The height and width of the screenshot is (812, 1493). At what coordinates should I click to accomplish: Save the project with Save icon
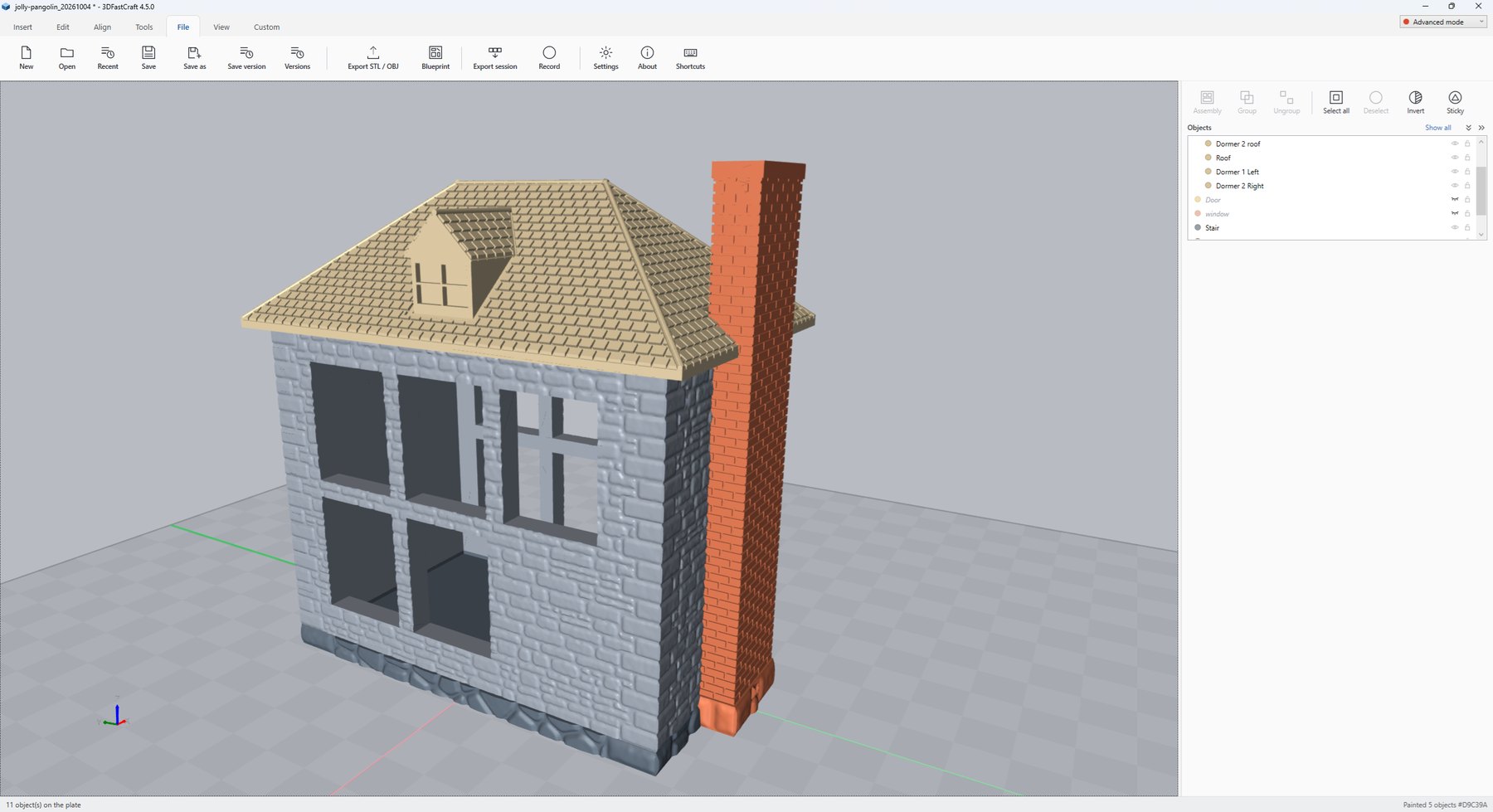click(148, 57)
